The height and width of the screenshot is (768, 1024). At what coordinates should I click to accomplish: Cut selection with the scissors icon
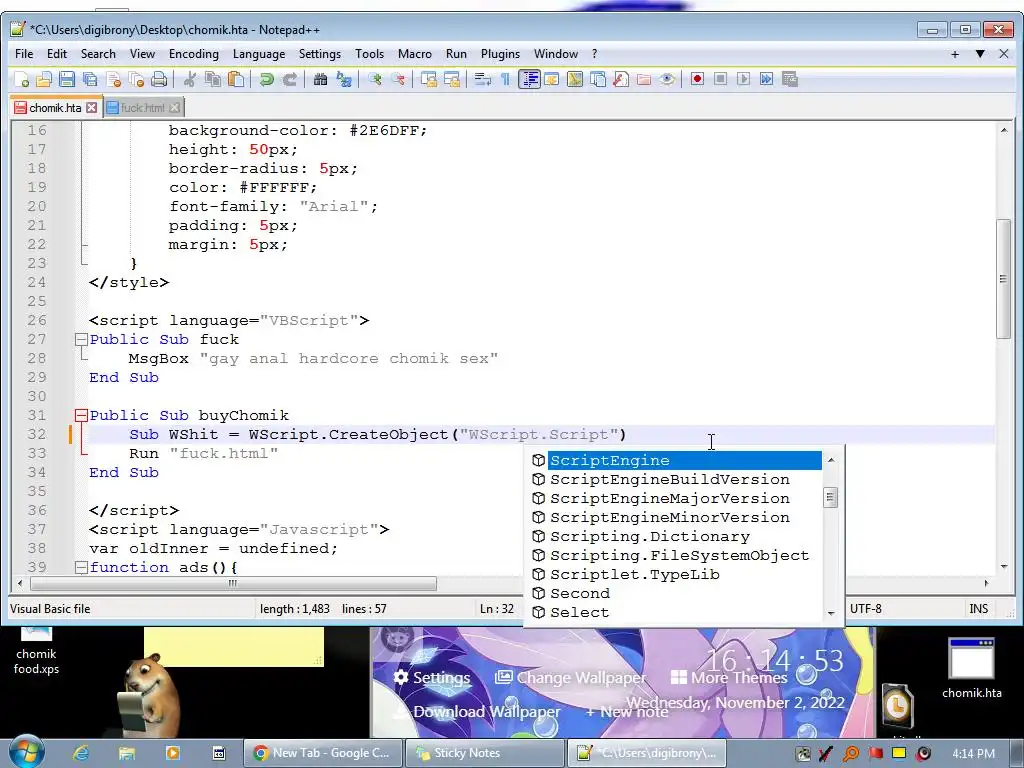(190, 80)
